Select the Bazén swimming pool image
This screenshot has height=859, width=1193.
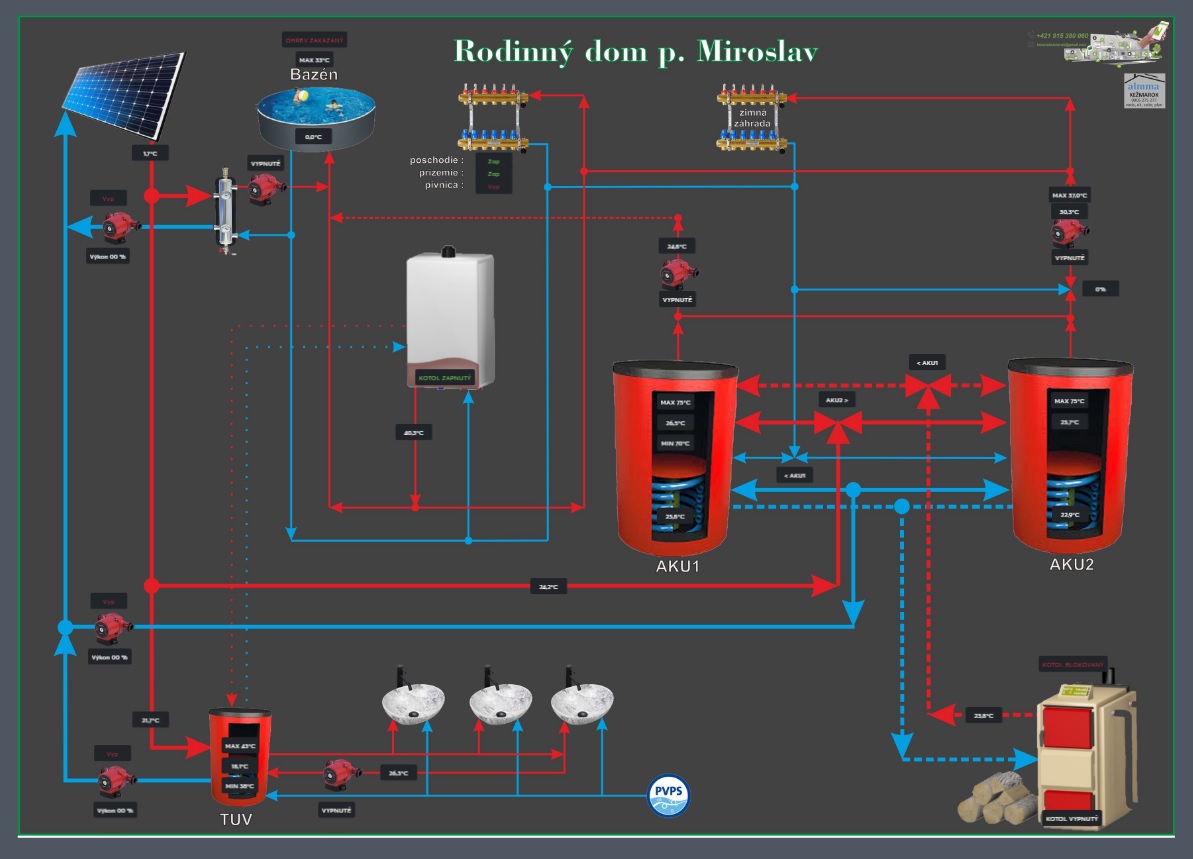click(x=318, y=117)
